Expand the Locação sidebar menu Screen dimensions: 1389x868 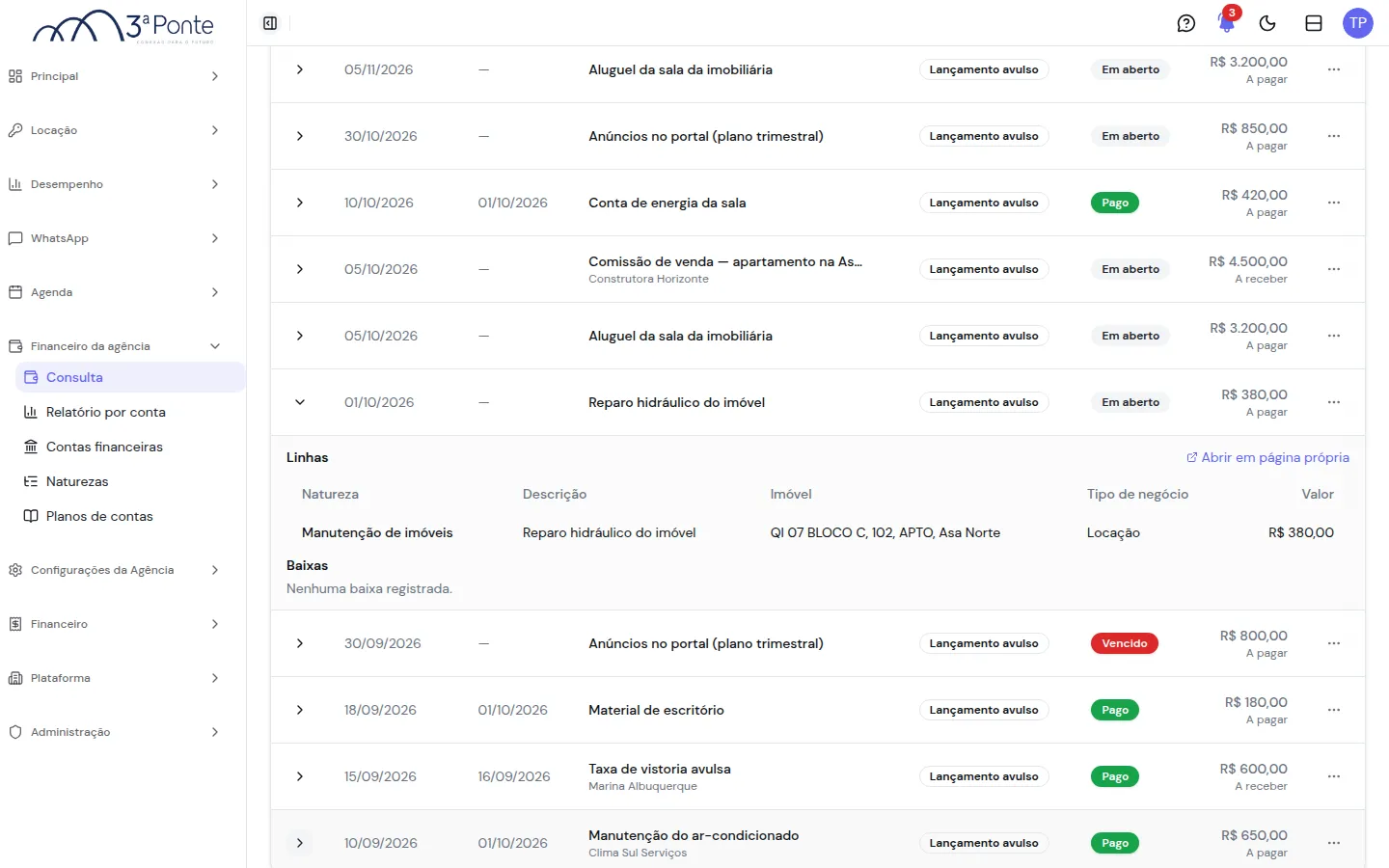(115, 130)
